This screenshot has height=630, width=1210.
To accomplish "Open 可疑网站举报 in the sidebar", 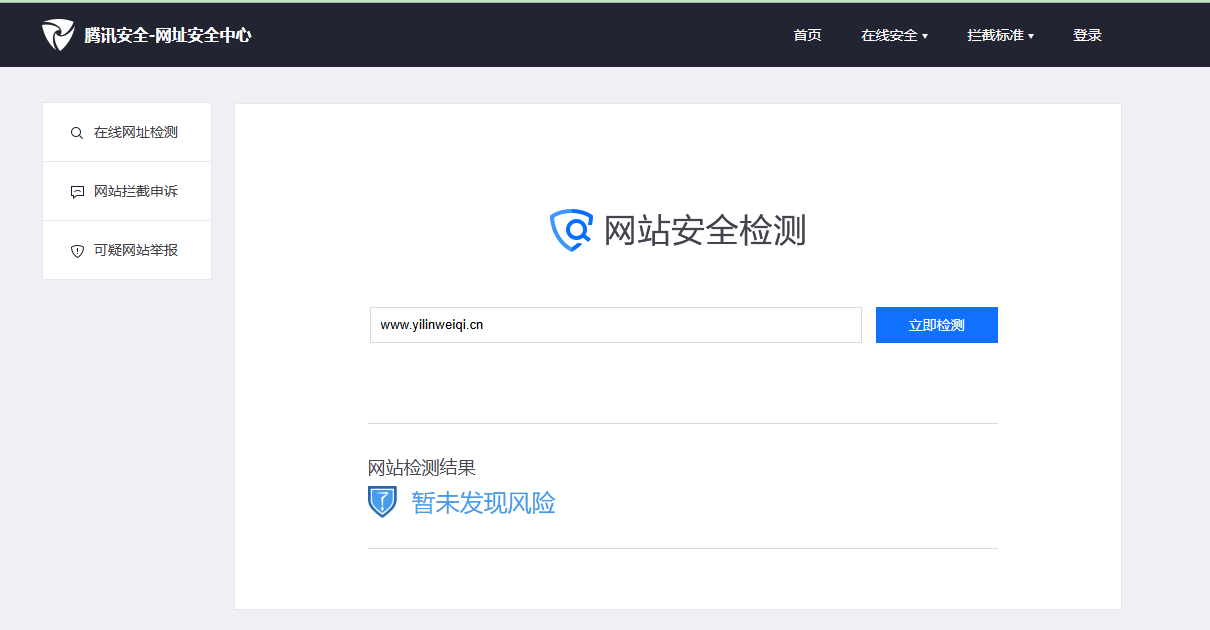I will (127, 250).
